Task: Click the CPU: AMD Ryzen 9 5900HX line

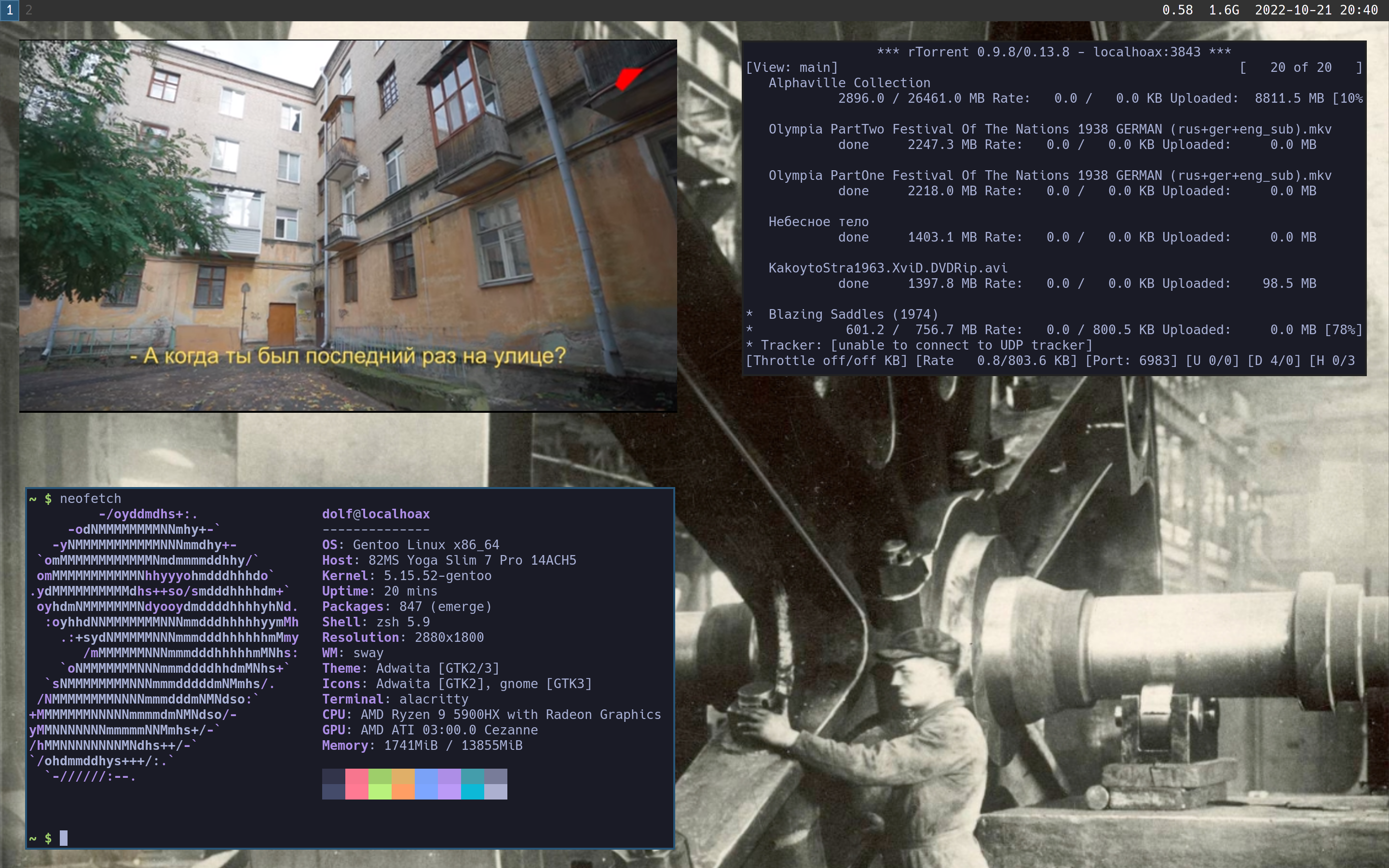Action: pyautogui.click(x=491, y=715)
